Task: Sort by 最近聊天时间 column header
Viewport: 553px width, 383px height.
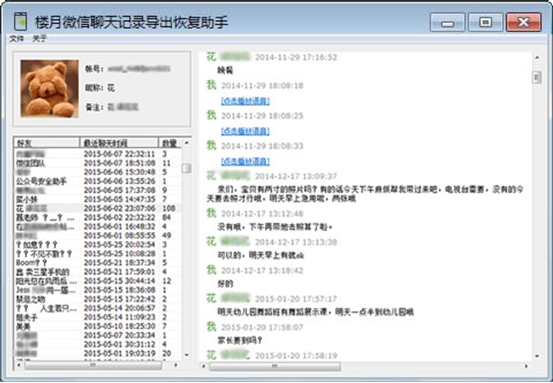Action: click(x=119, y=143)
